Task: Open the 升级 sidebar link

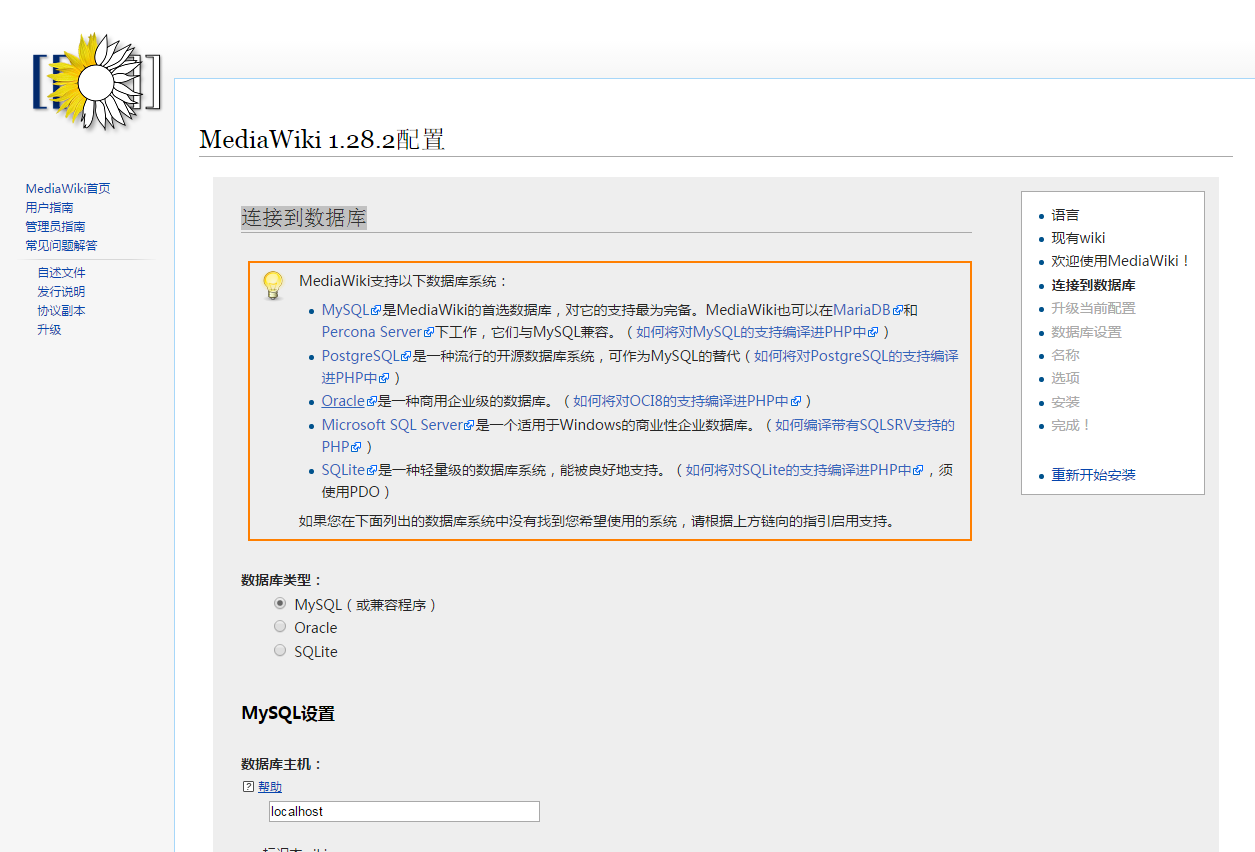Action: click(x=49, y=329)
